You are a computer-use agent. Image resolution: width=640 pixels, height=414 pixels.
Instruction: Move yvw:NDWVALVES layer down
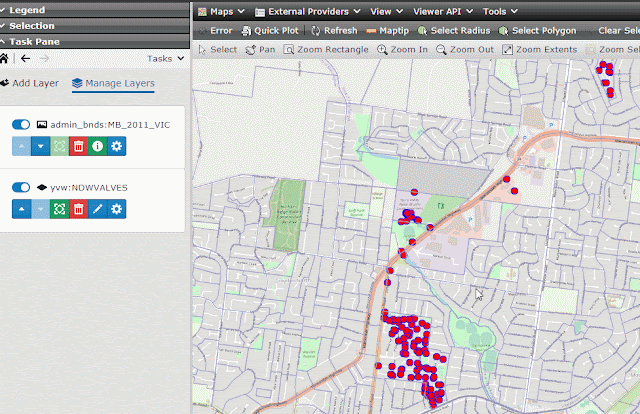40,209
